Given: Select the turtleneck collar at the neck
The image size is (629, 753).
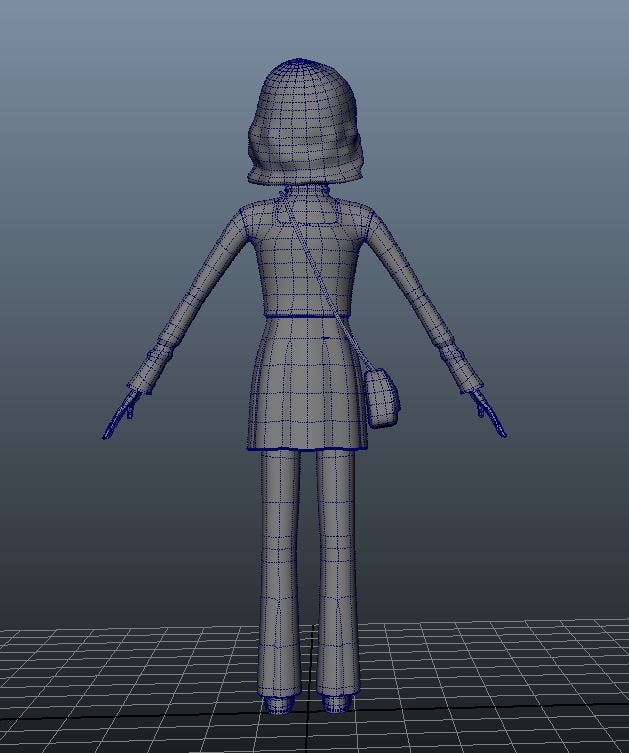Looking at the screenshot, I should [306, 193].
